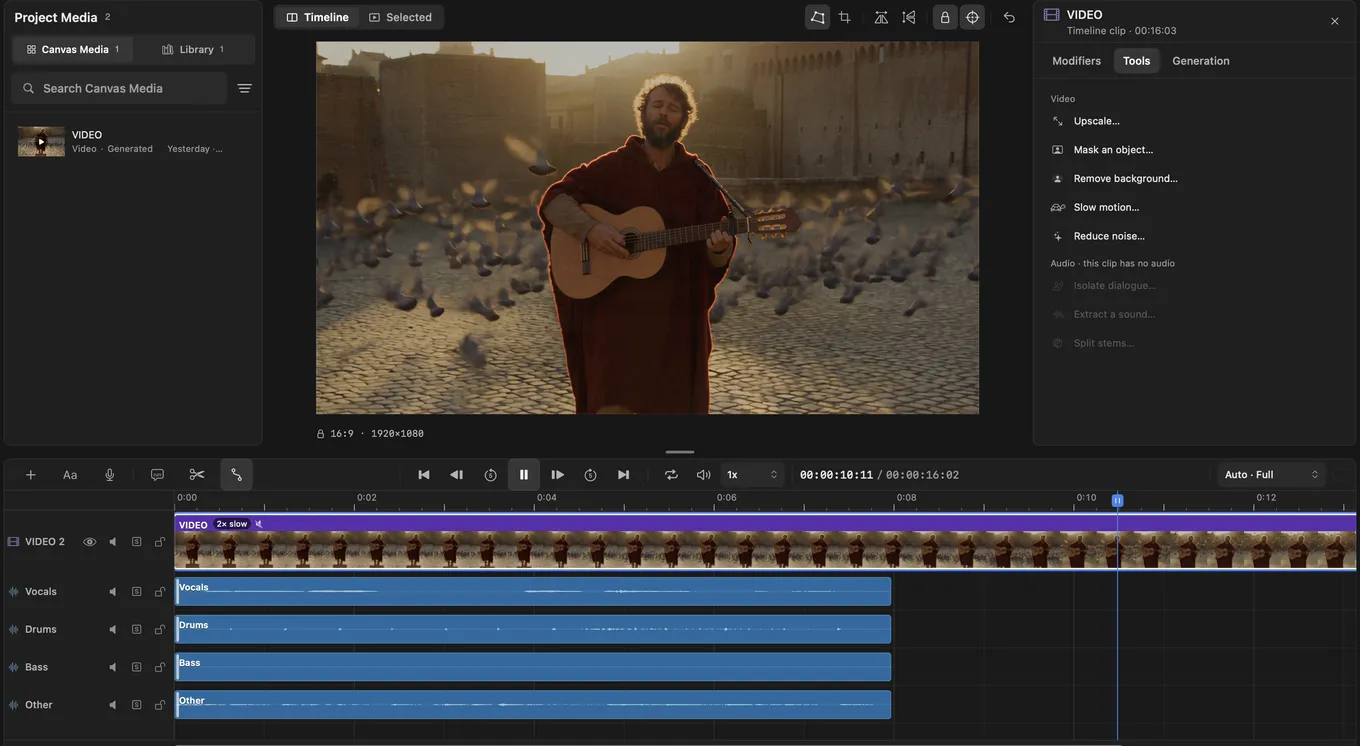Close the VIDEO inspector panel

pos(1335,21)
